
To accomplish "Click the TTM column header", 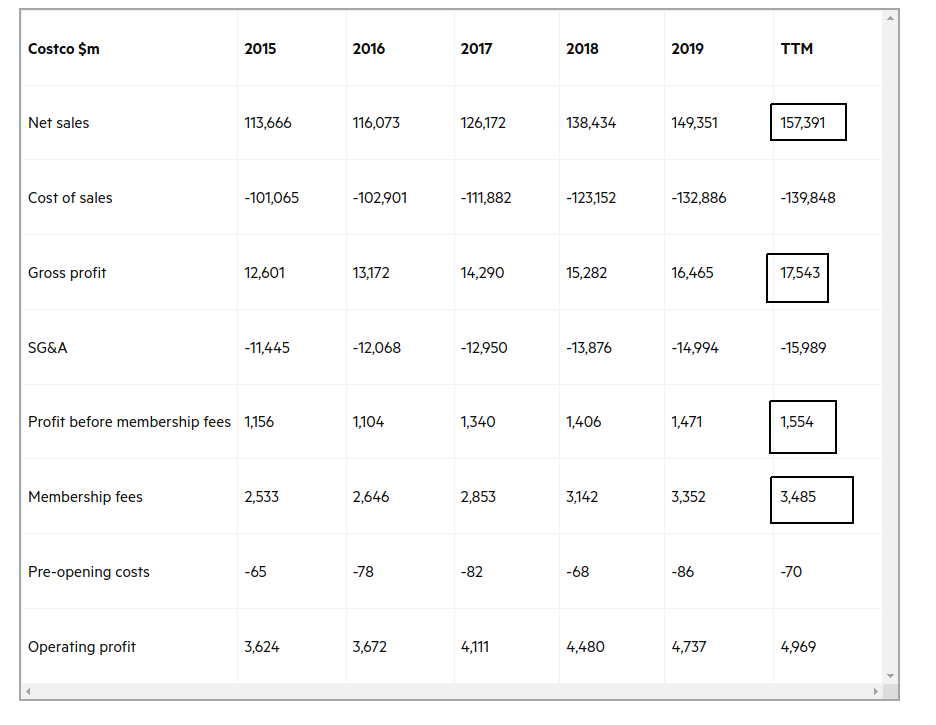I will click(x=796, y=49).
